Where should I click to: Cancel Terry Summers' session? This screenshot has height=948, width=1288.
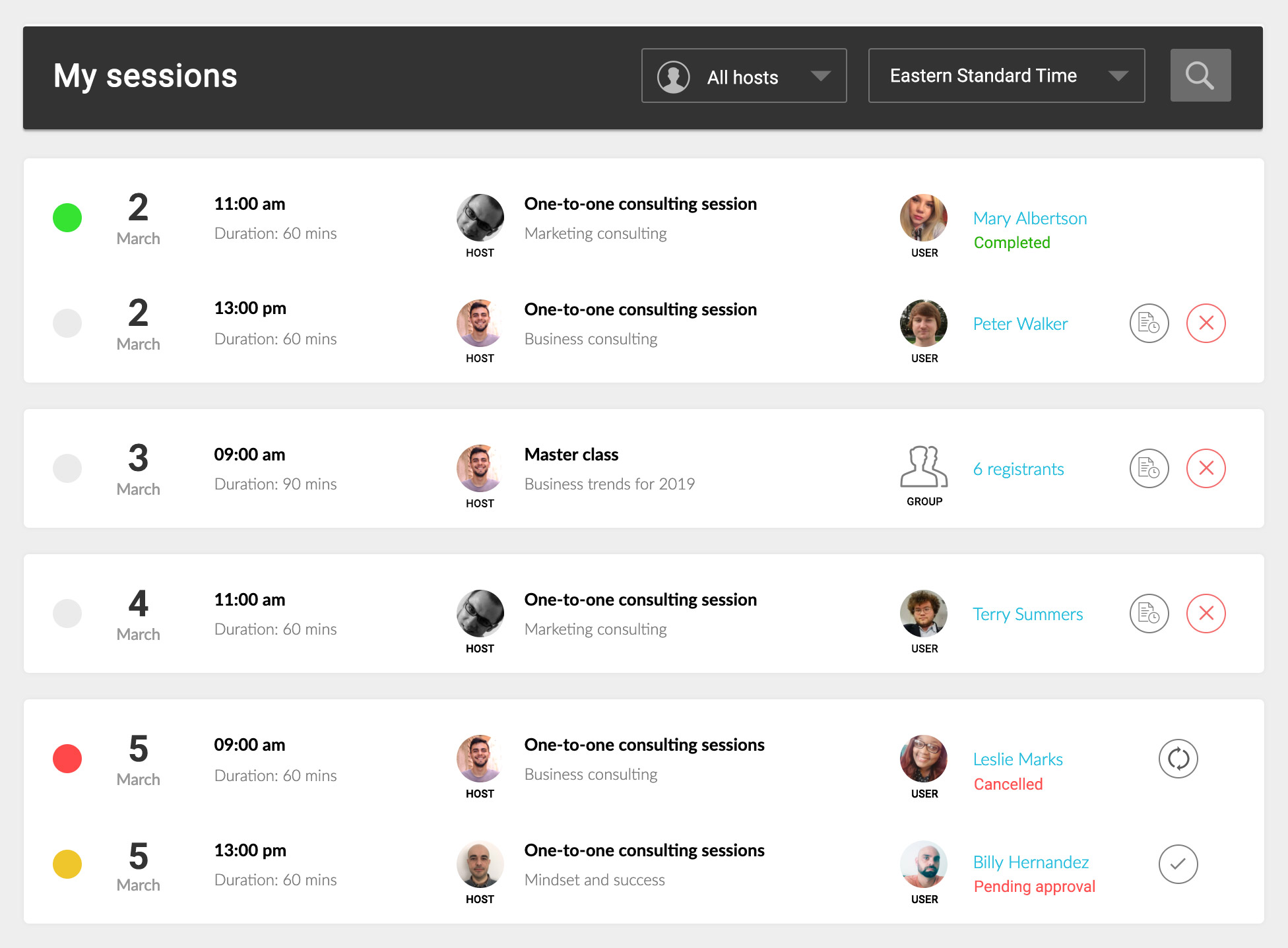coord(1206,614)
